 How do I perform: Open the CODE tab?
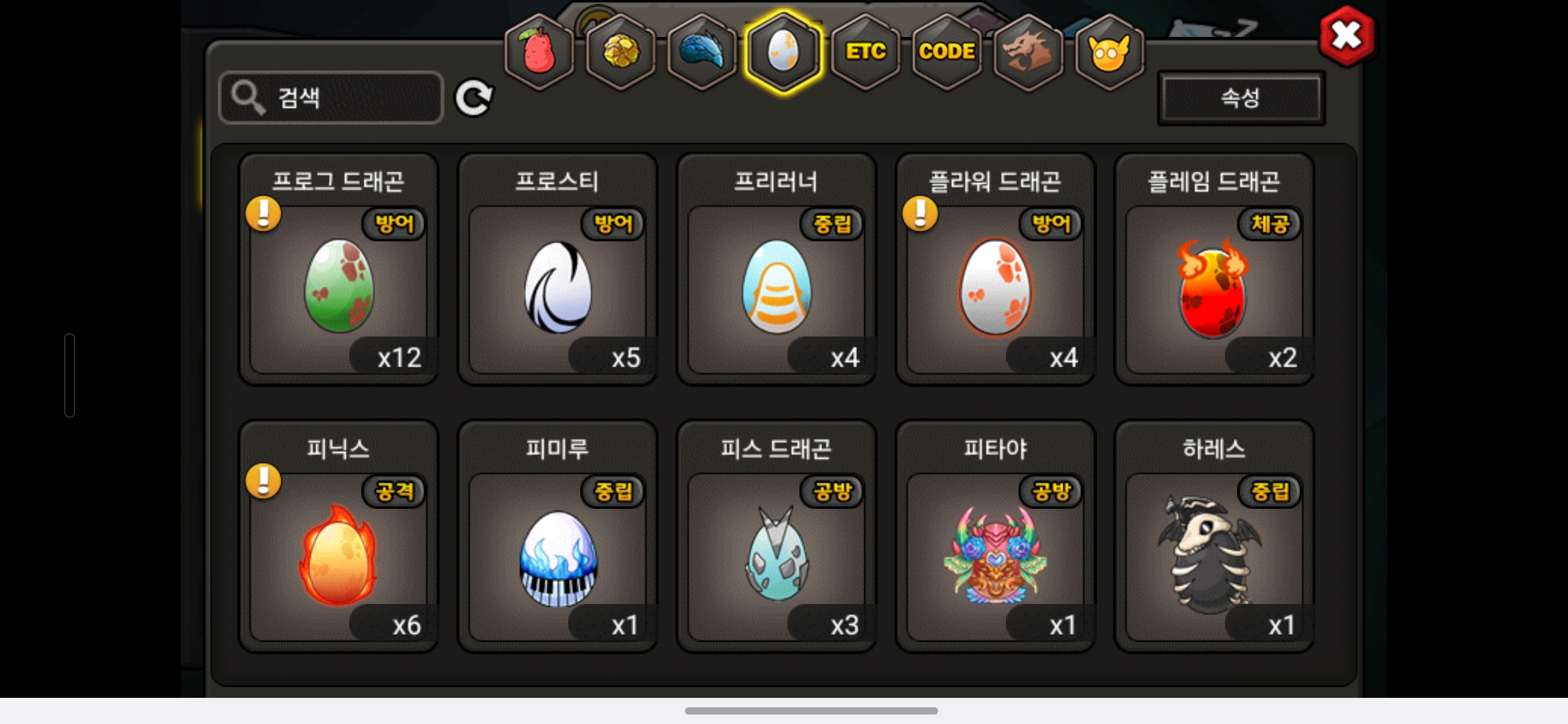click(947, 52)
